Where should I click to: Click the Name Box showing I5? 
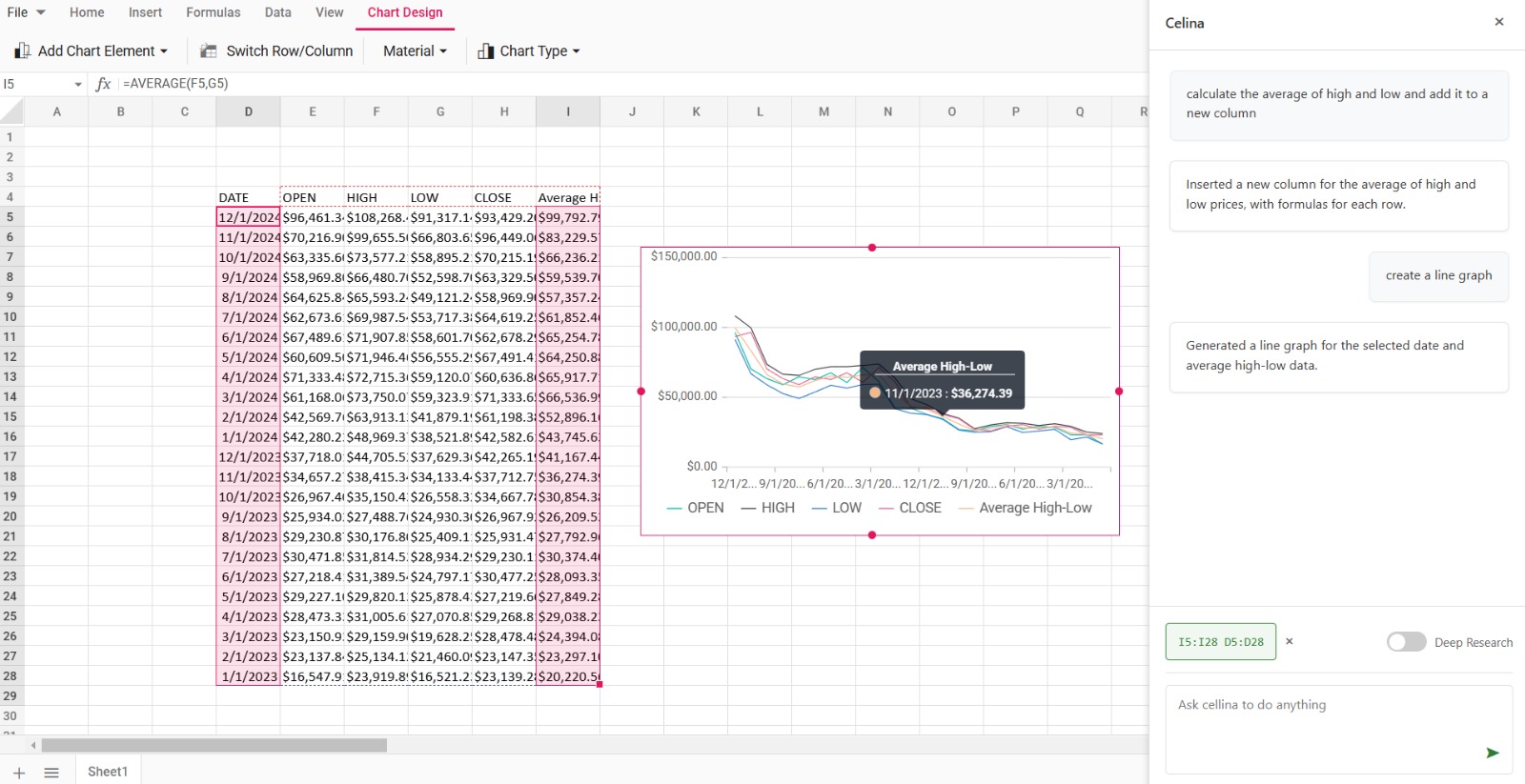coord(35,84)
